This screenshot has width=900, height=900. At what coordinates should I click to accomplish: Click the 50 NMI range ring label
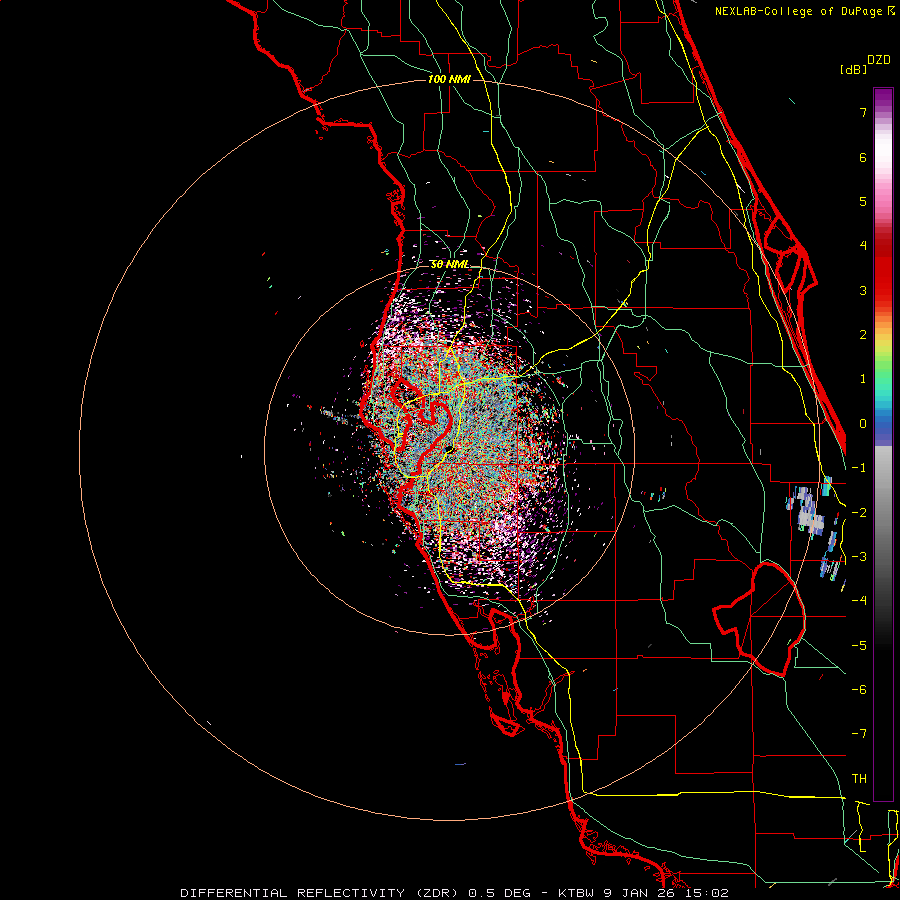click(449, 265)
